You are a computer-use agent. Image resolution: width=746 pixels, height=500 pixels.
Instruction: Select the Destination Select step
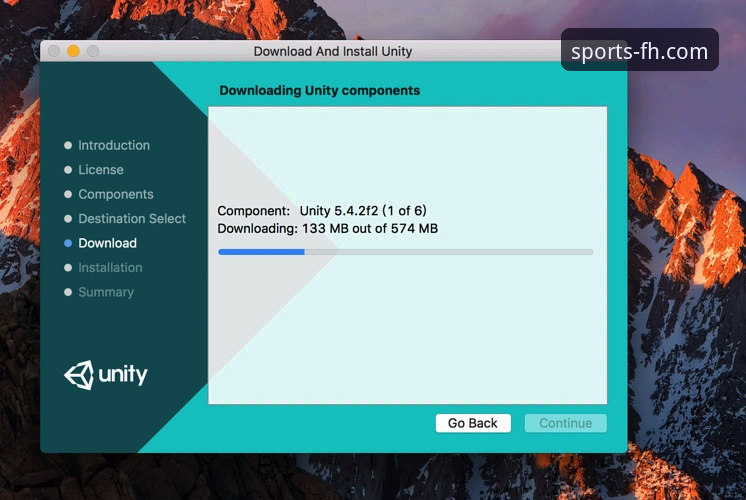point(132,219)
